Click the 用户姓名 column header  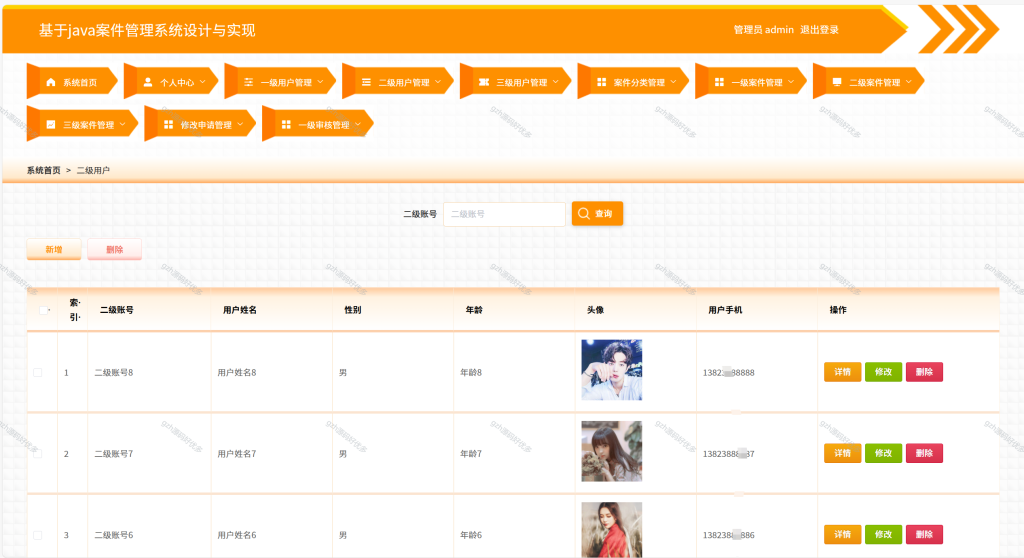(x=240, y=310)
